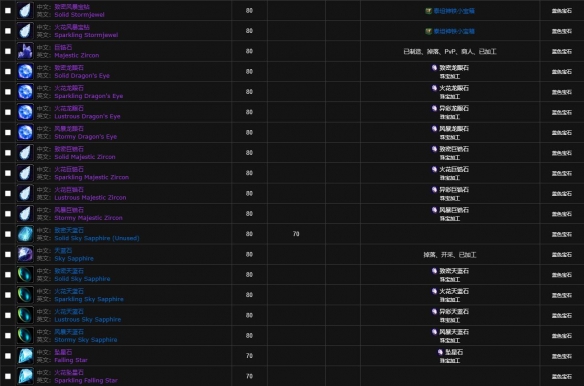This screenshot has height=386, width=584.
Task: Click the Majestic Zircon crystal icon
Action: click(x=25, y=51)
